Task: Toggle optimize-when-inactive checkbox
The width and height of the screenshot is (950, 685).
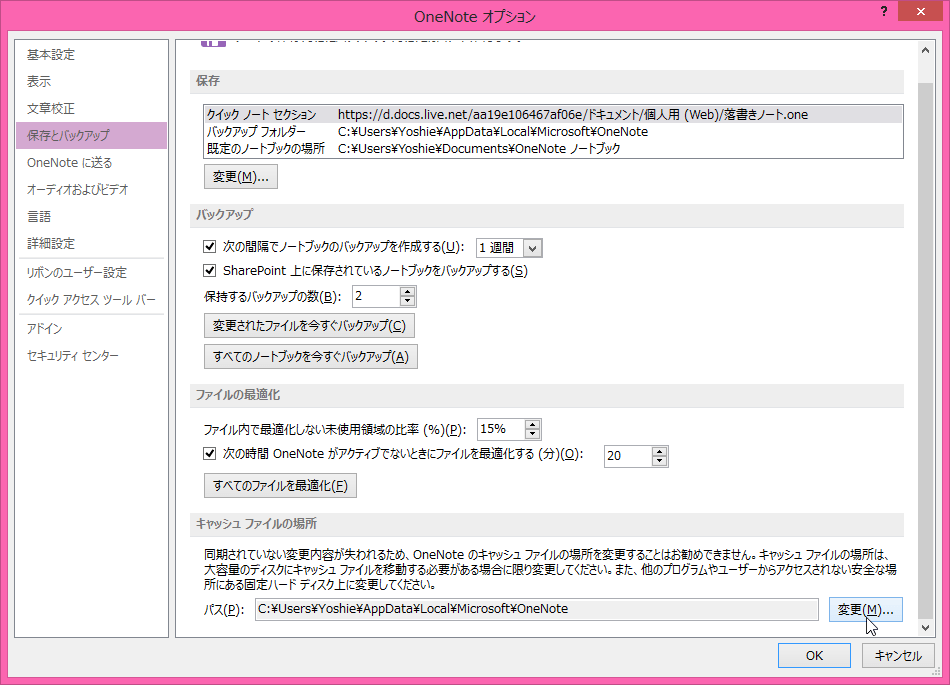Action: [x=210, y=453]
